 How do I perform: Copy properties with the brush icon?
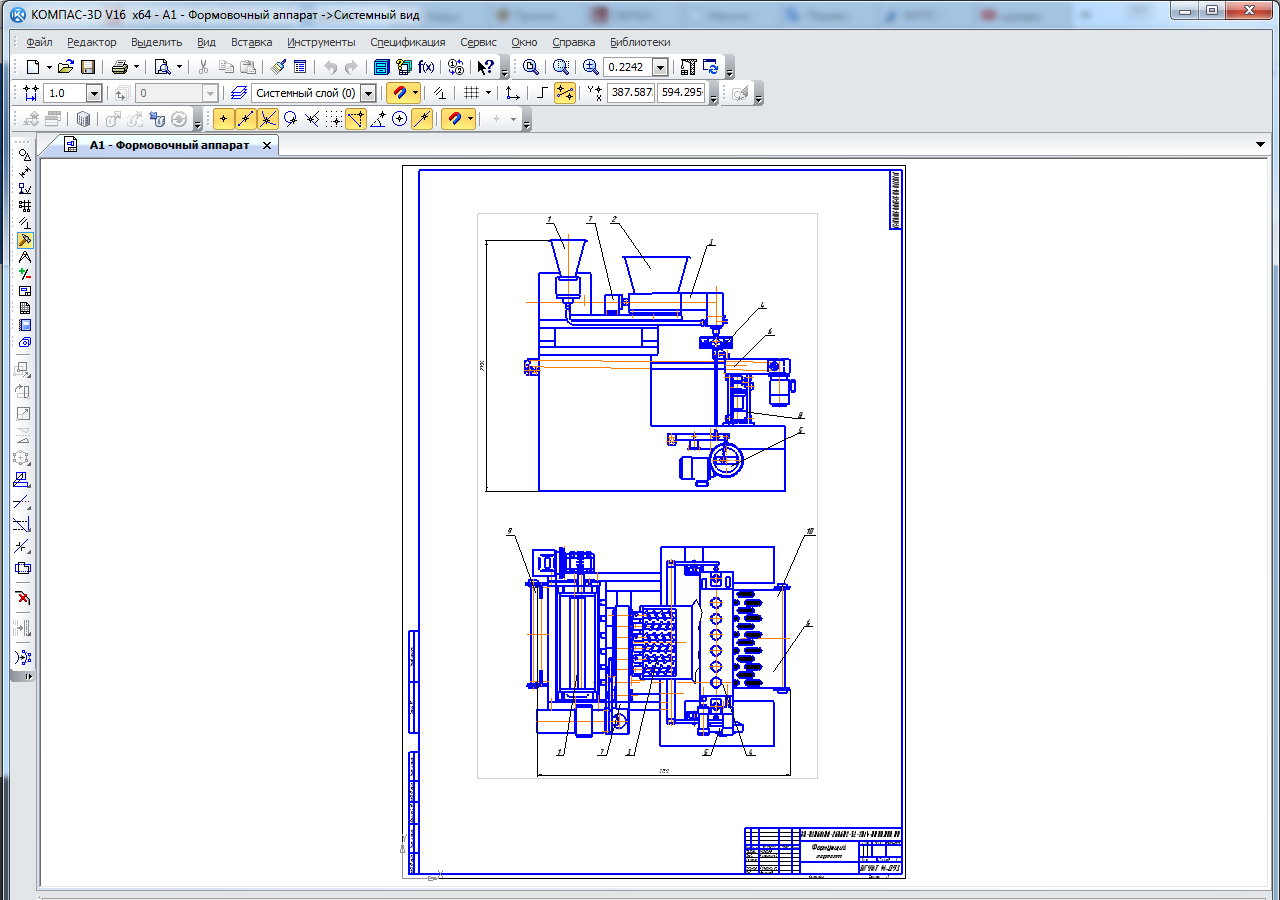(279, 67)
